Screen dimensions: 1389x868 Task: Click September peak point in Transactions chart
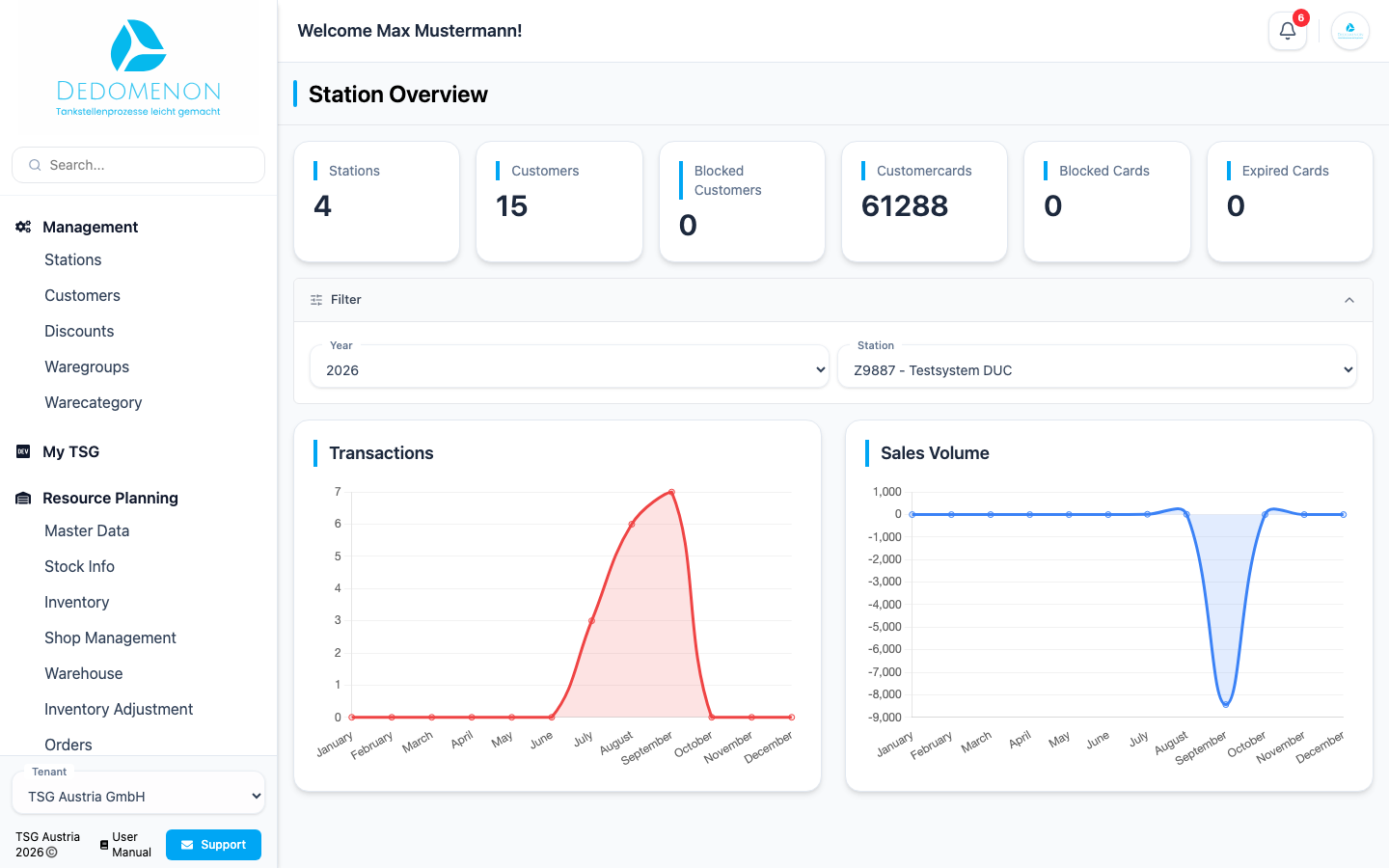671,492
